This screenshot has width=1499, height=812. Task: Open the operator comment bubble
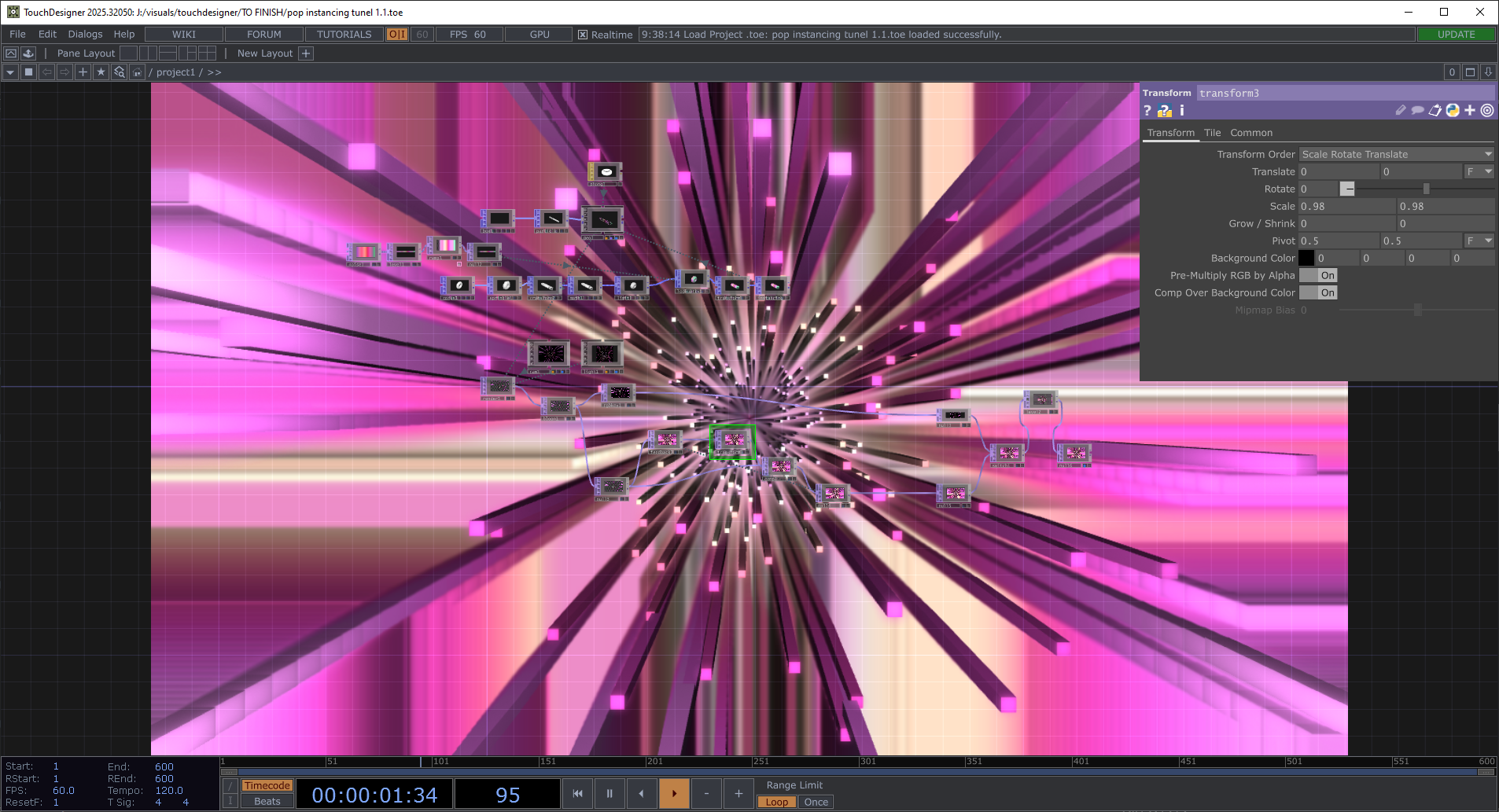[1418, 111]
